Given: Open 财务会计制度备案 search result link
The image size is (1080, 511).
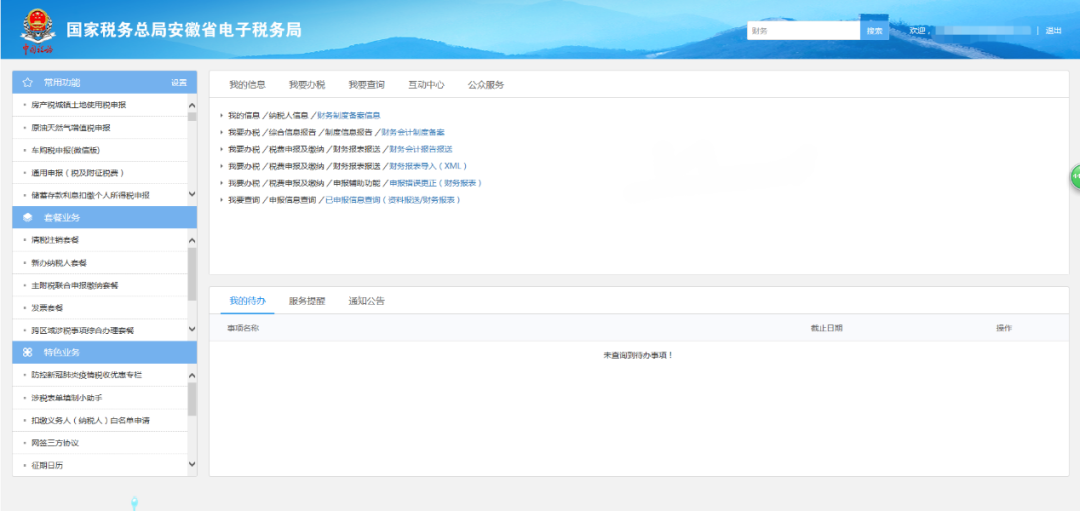Looking at the screenshot, I should [413, 132].
